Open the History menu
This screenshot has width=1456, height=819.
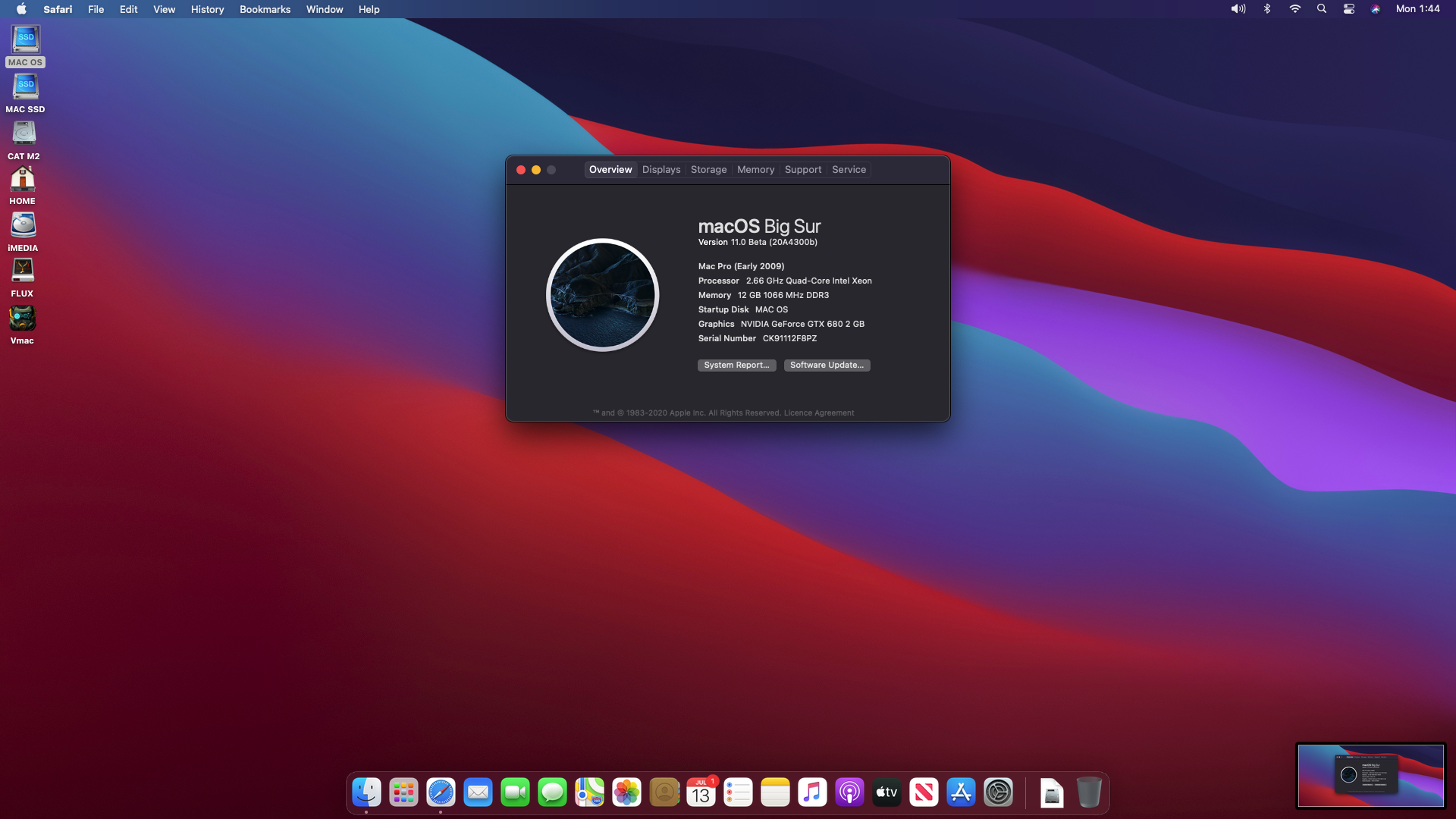point(207,9)
